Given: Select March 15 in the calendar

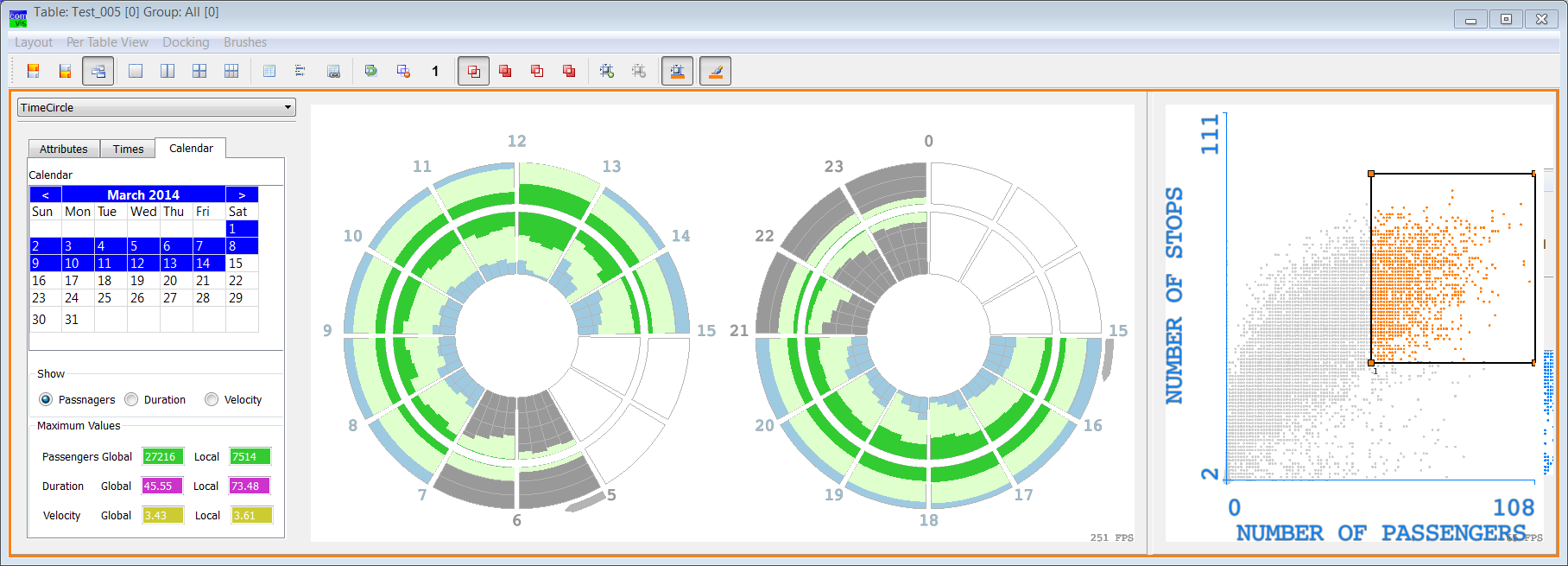Looking at the screenshot, I should (242, 264).
